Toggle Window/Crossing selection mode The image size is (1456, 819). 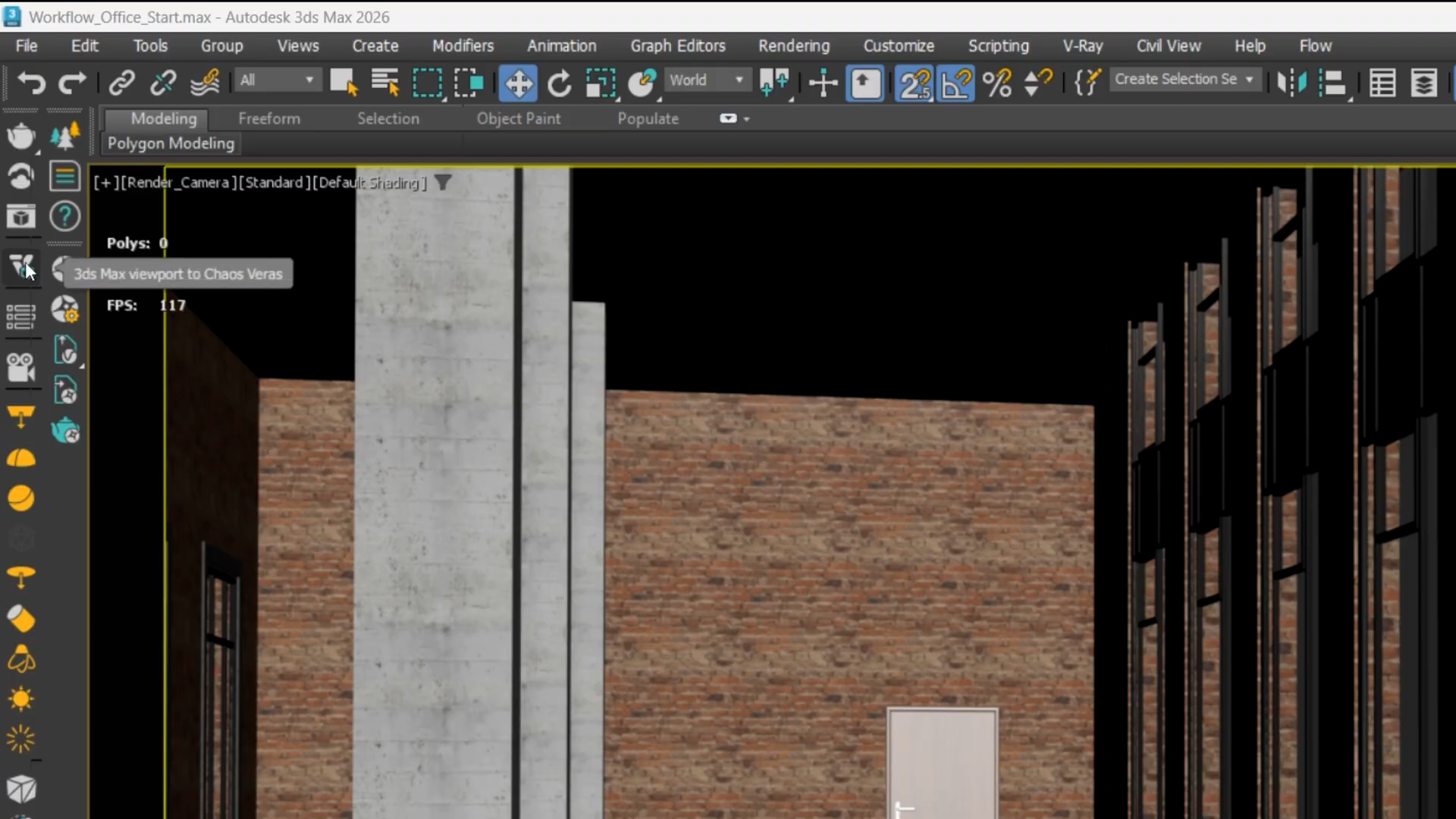(x=469, y=82)
